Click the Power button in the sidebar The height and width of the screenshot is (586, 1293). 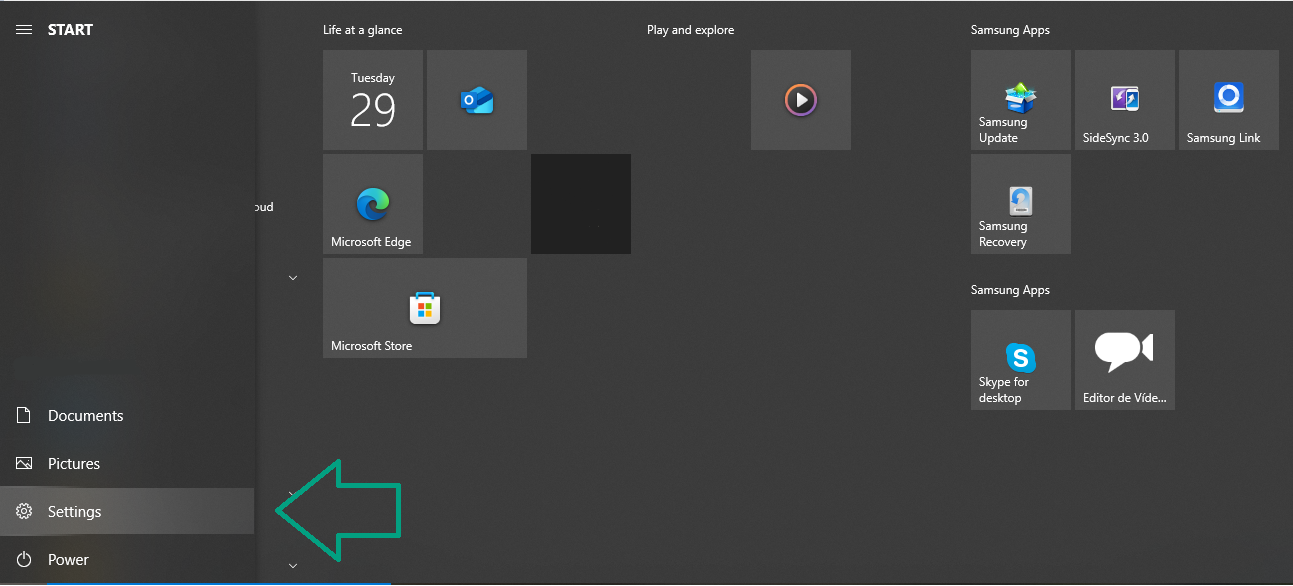coord(68,560)
